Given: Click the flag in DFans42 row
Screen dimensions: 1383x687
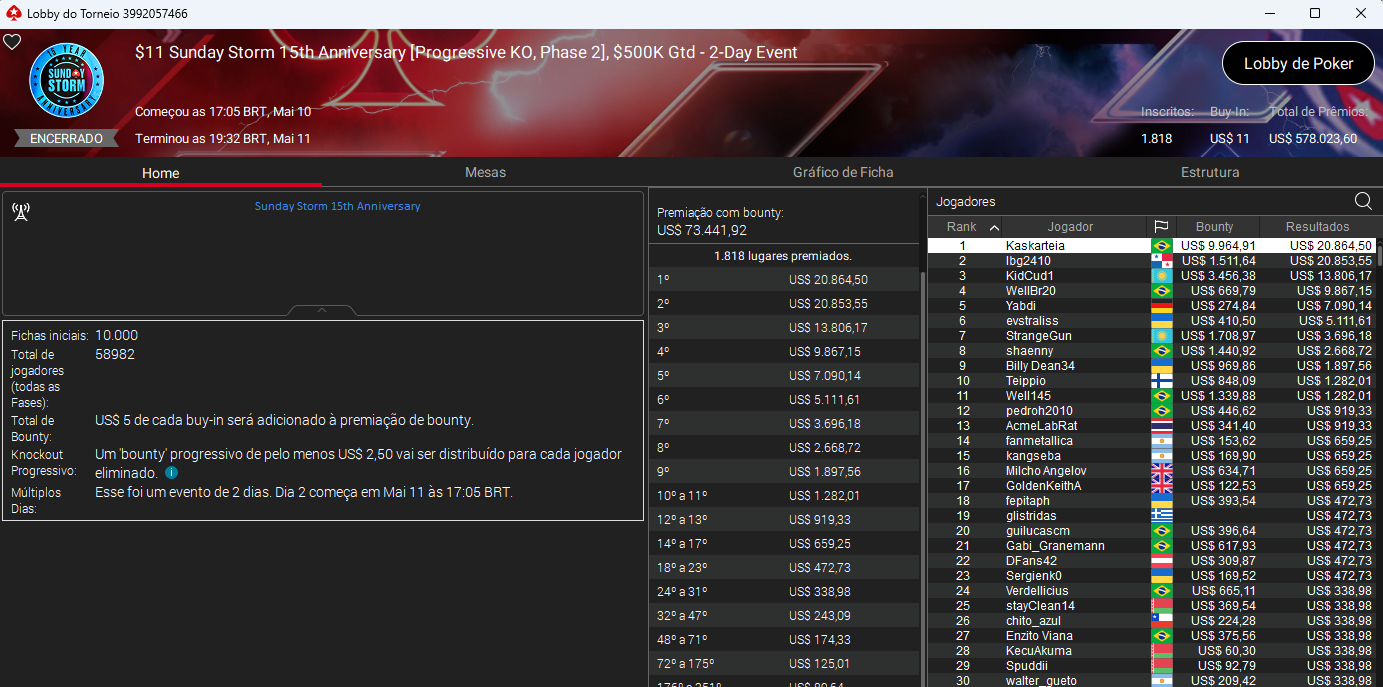Looking at the screenshot, I should click(1162, 561).
